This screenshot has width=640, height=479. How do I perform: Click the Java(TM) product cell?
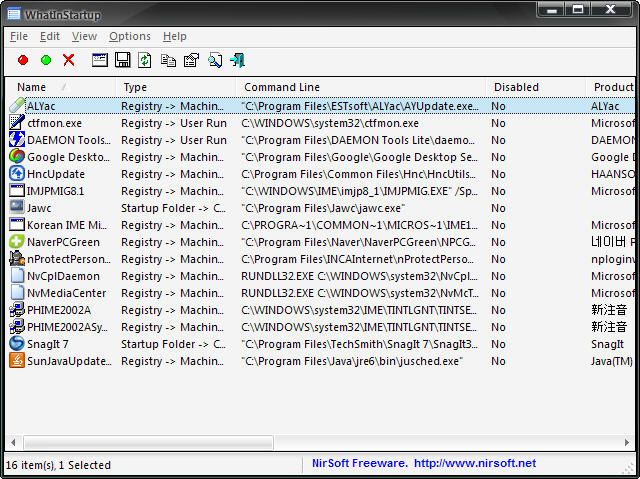tap(612, 361)
